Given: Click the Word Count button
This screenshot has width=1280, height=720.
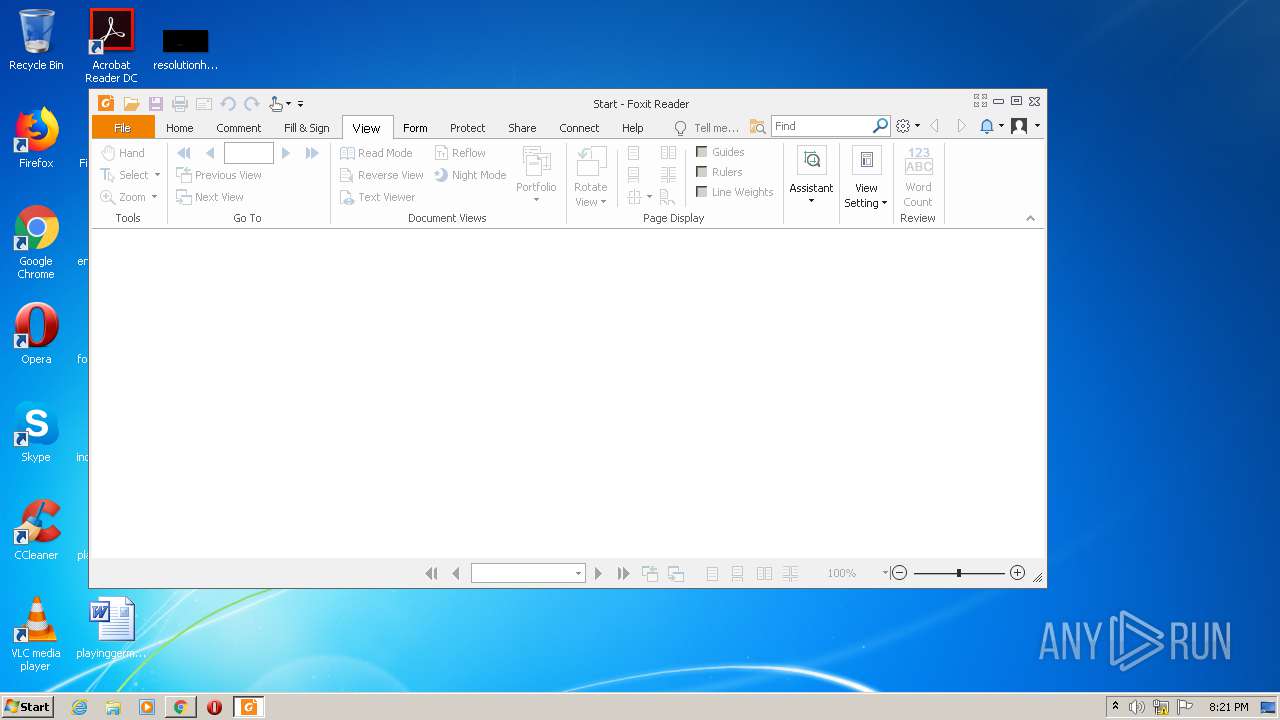Looking at the screenshot, I should (x=918, y=177).
